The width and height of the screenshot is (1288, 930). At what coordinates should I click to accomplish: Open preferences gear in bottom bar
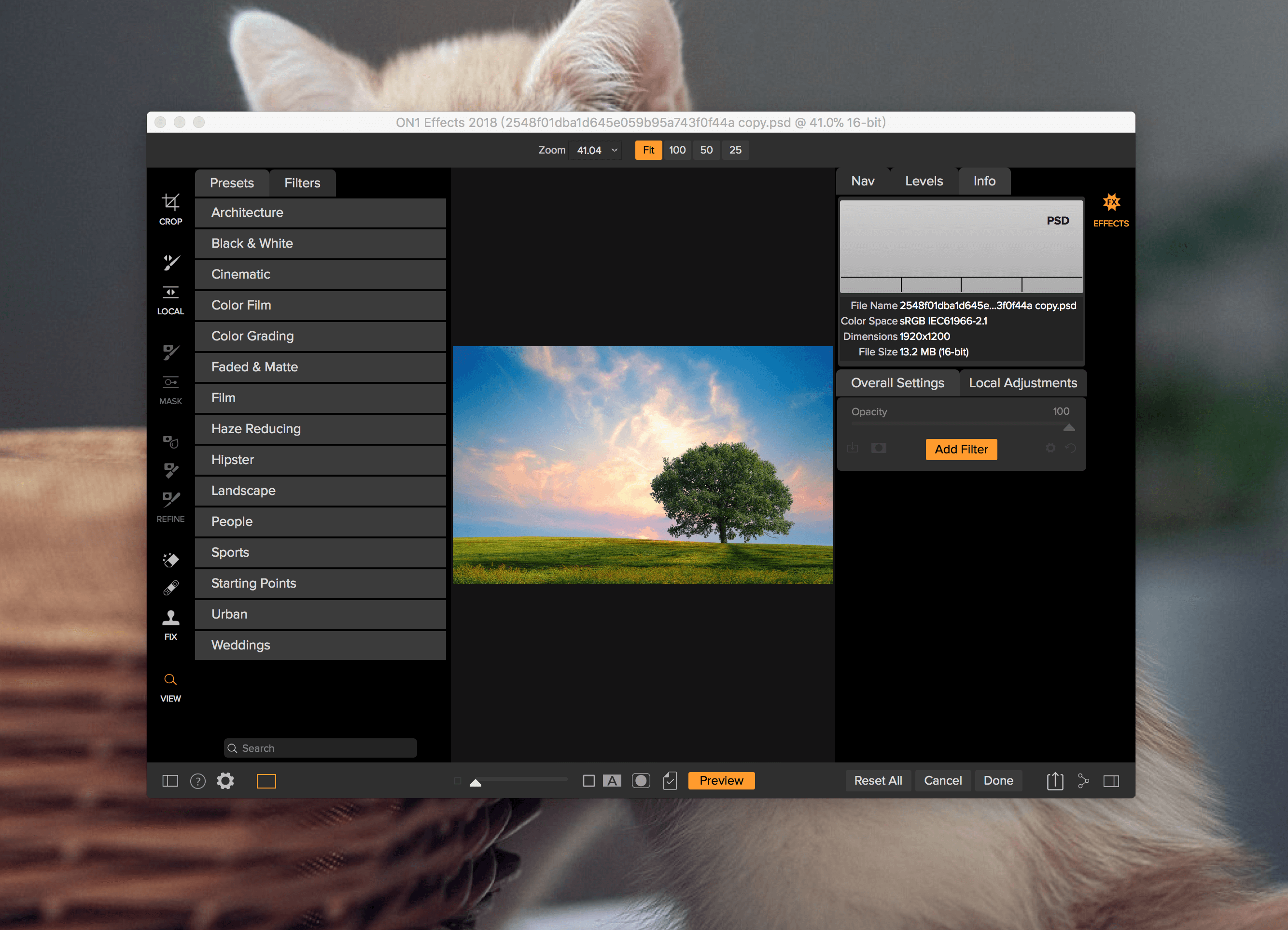tap(225, 781)
